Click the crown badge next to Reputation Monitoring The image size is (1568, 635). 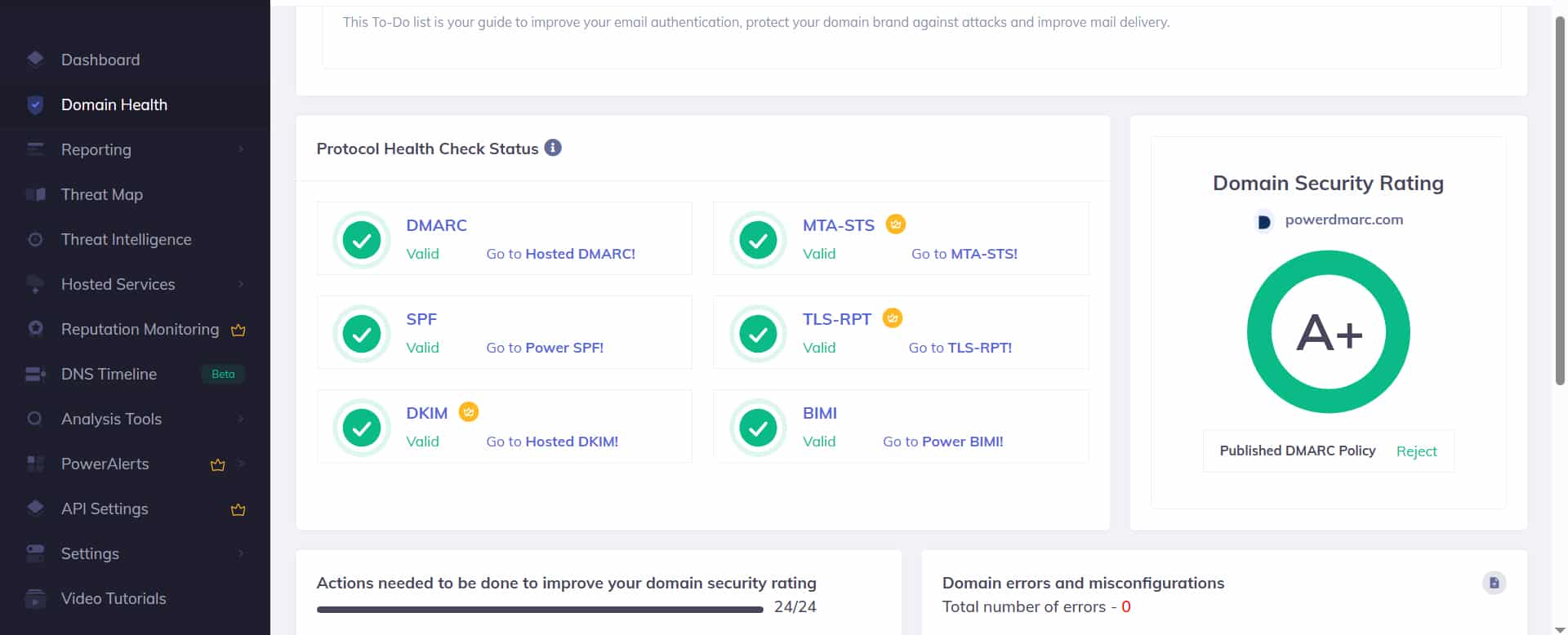(238, 330)
